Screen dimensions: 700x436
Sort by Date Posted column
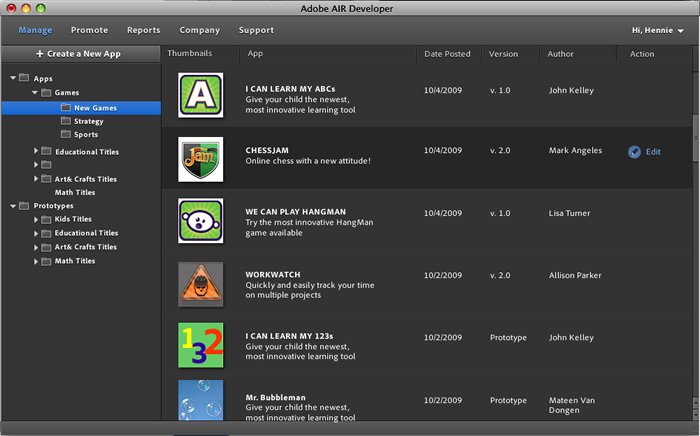coord(447,54)
